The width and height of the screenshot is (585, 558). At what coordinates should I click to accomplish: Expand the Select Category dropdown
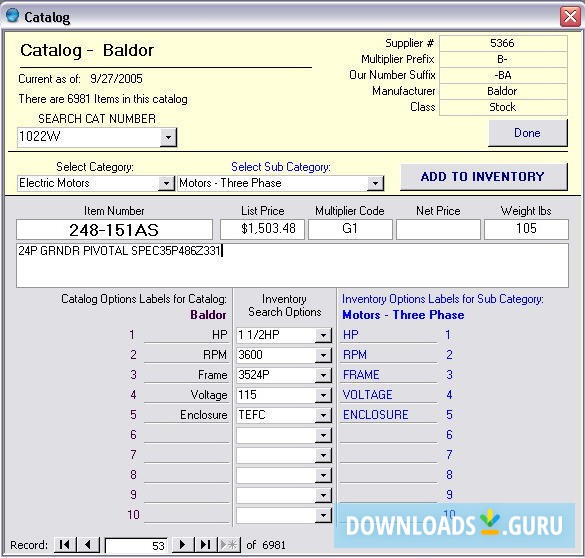click(x=166, y=184)
